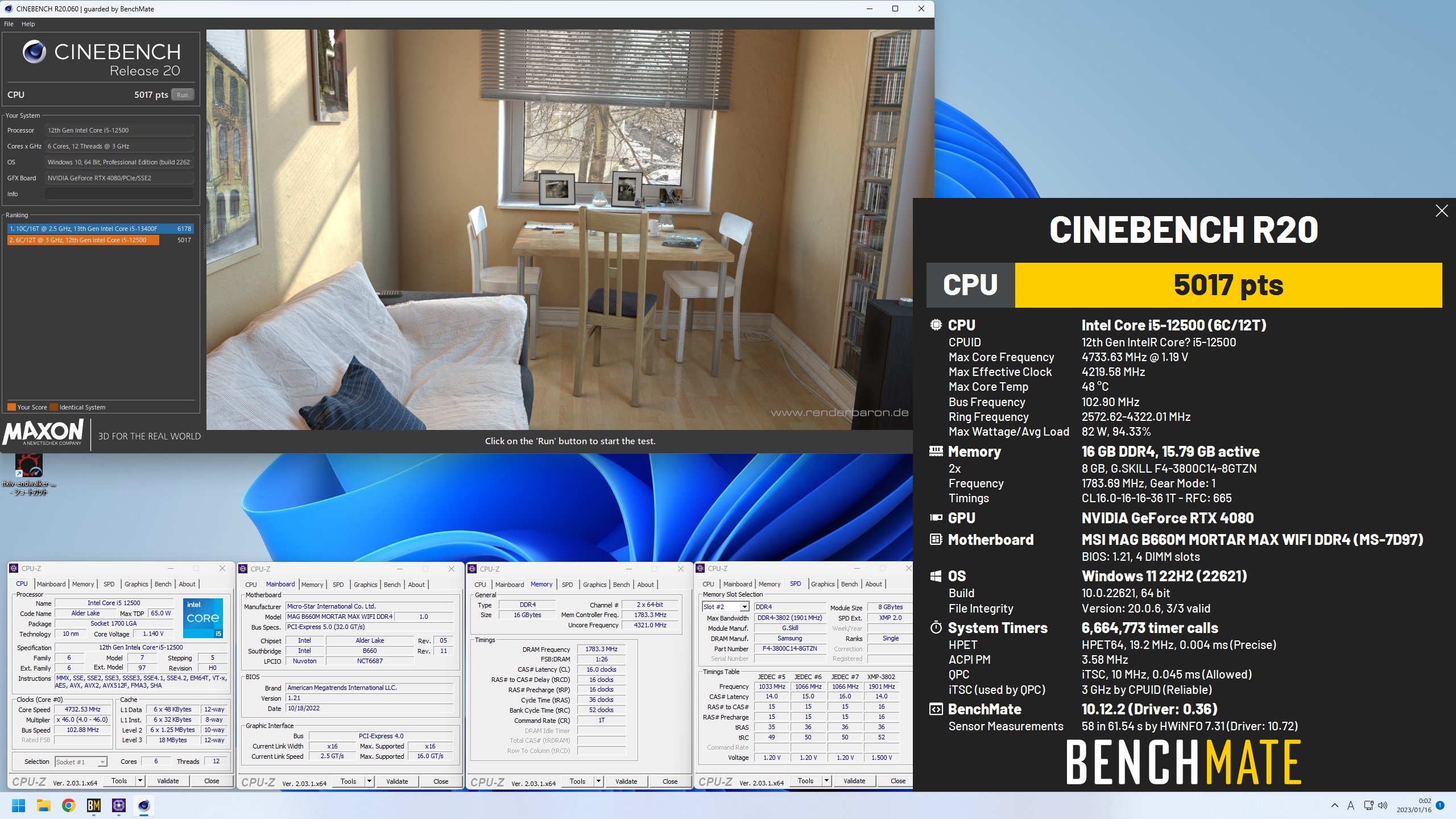1456x819 pixels.
Task: Click the Cinebench logo sphere icon
Action: (34, 52)
